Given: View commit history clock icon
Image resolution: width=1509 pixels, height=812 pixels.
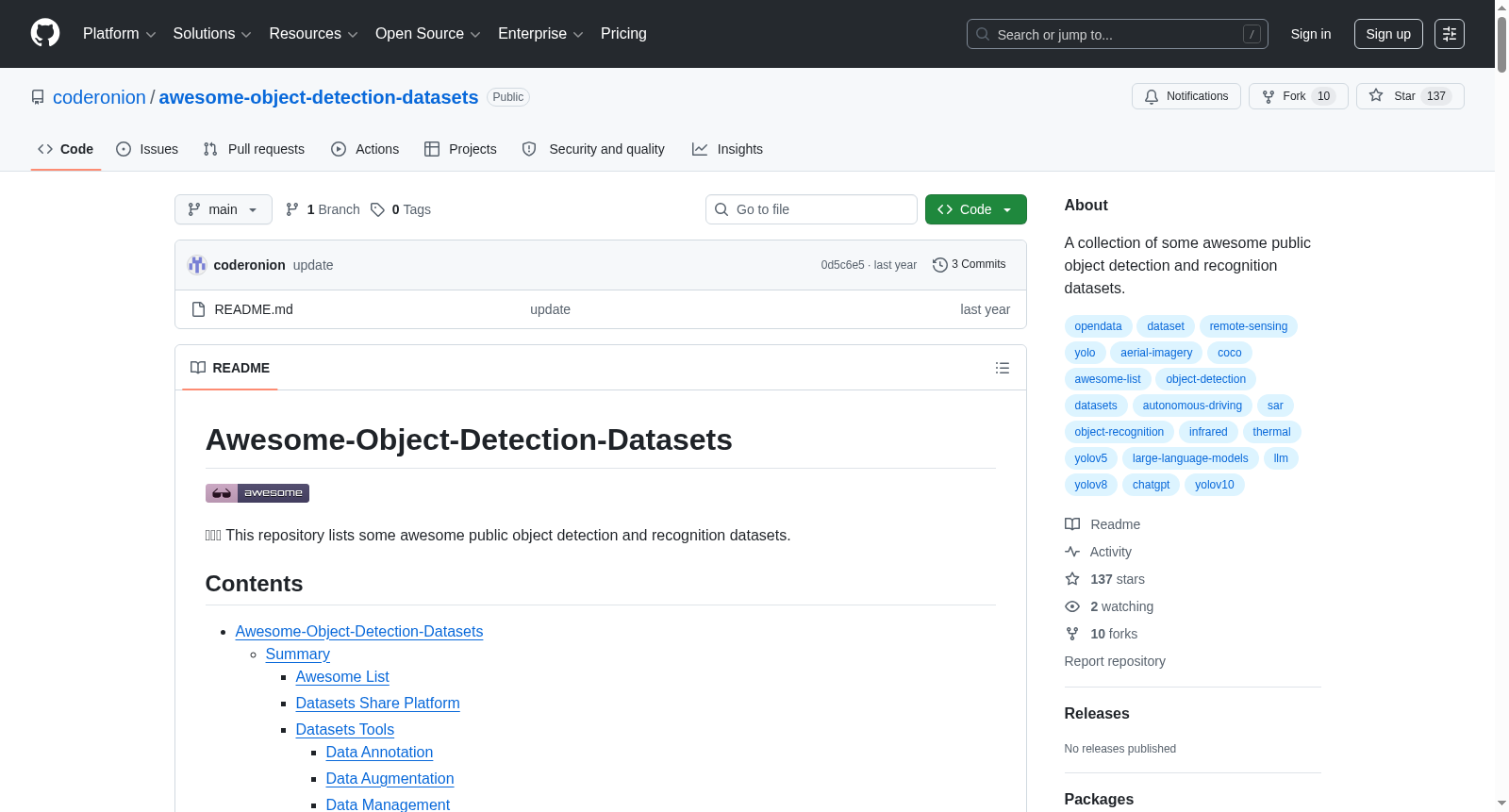Looking at the screenshot, I should point(939,265).
